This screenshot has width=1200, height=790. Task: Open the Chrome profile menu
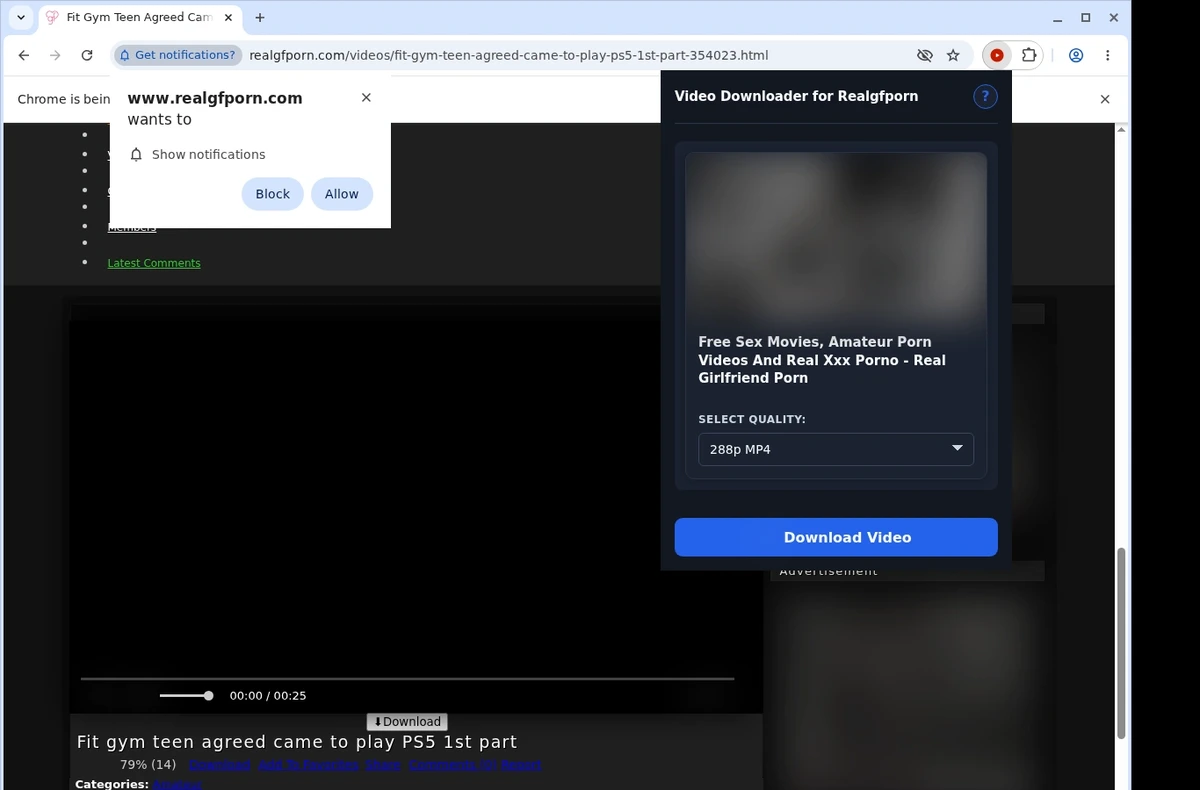point(1076,55)
